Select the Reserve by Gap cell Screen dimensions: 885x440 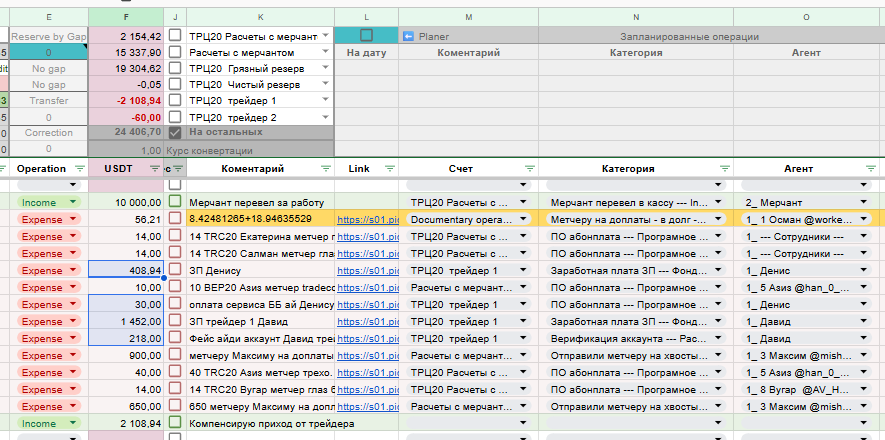pyautogui.click(x=49, y=36)
